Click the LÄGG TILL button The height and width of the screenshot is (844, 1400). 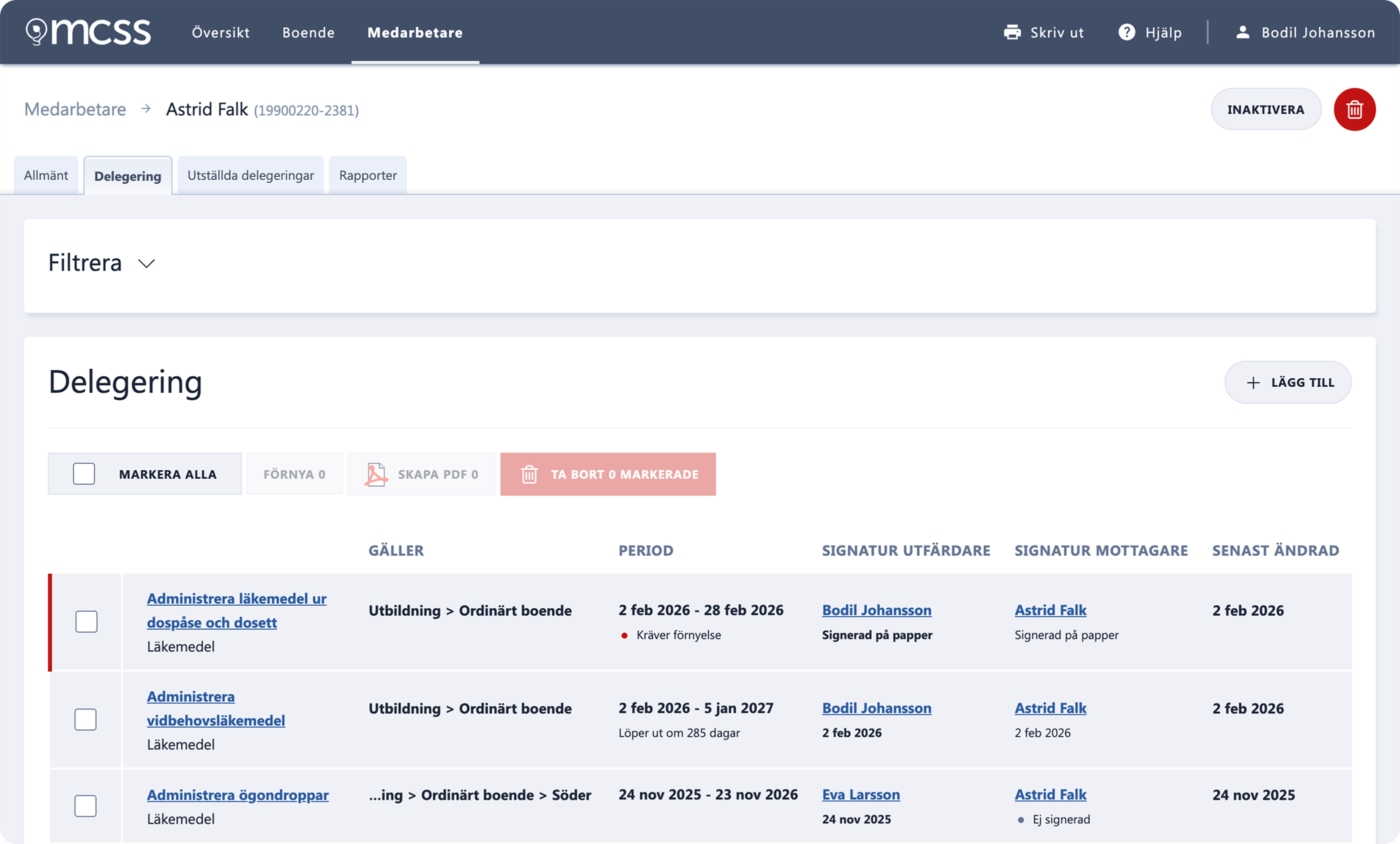[1288, 383]
